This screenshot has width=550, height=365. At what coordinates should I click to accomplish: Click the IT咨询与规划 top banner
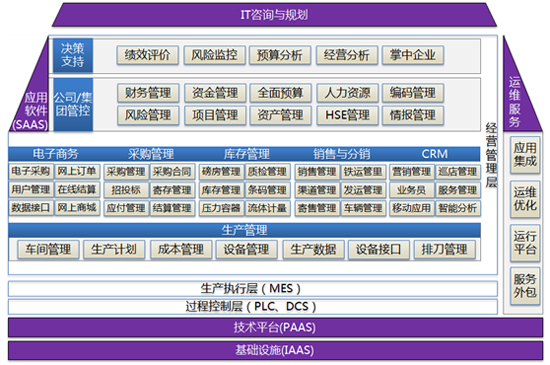274,15
